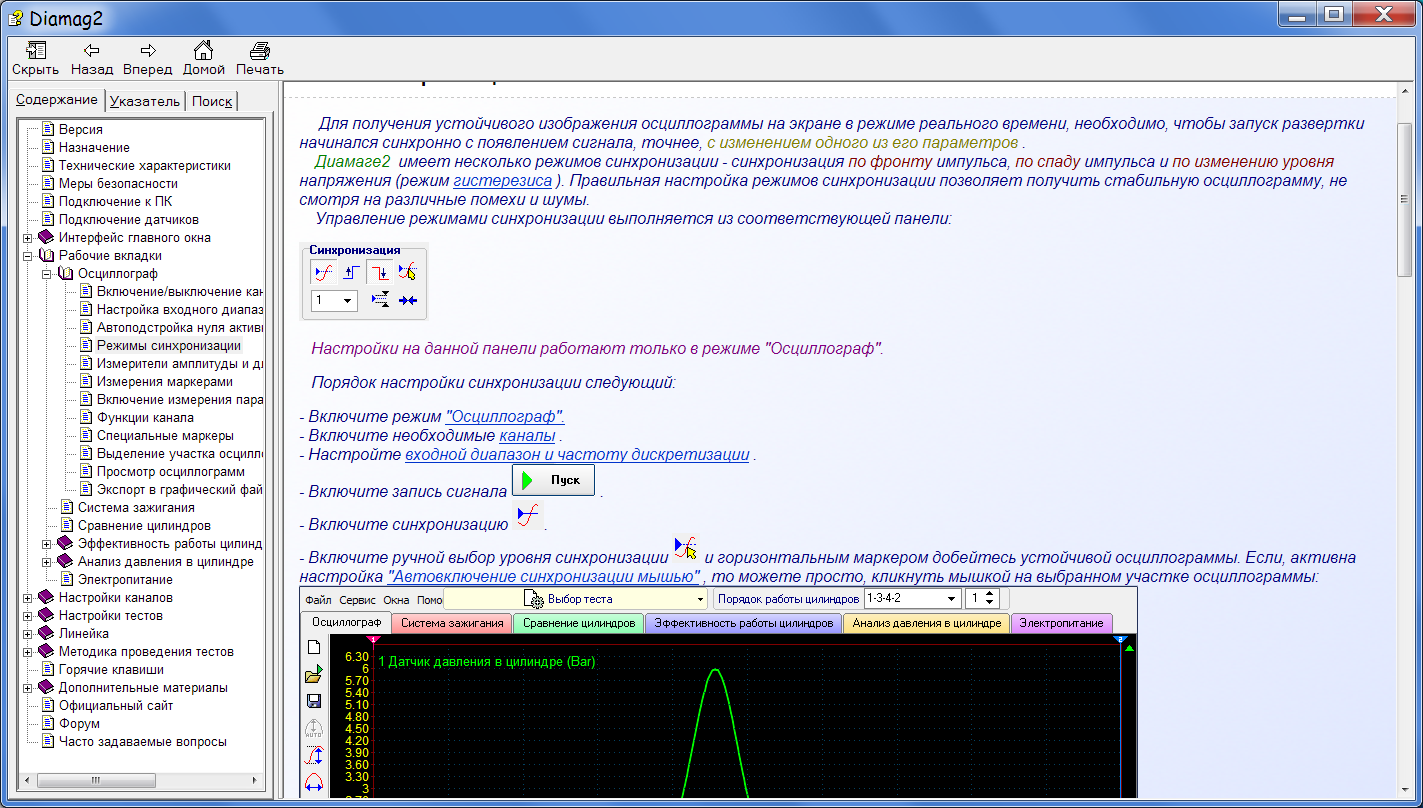The image size is (1423, 808).
Task: Go back with the Назад arrow
Action: click(92, 51)
